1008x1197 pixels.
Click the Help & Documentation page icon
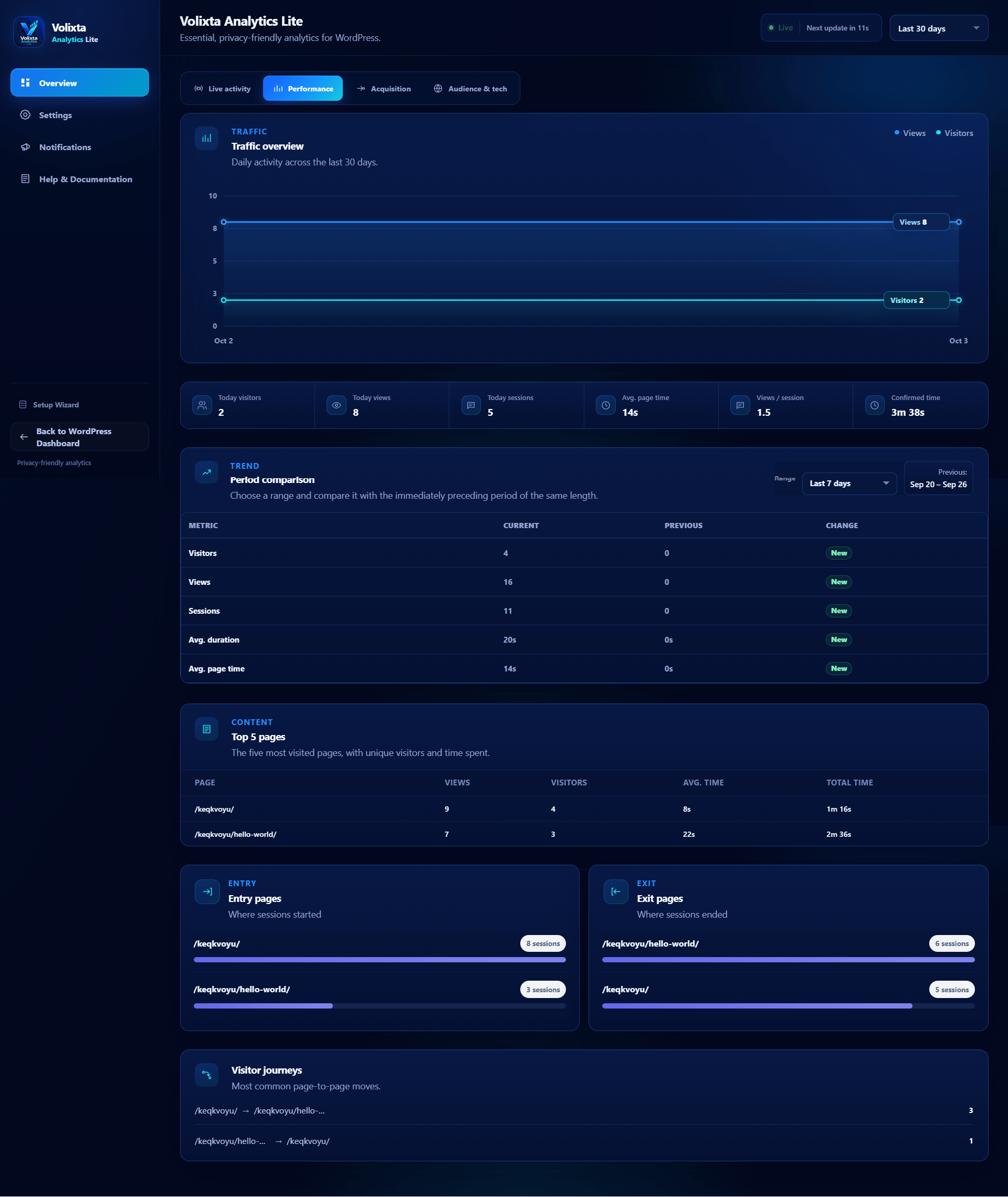point(25,179)
